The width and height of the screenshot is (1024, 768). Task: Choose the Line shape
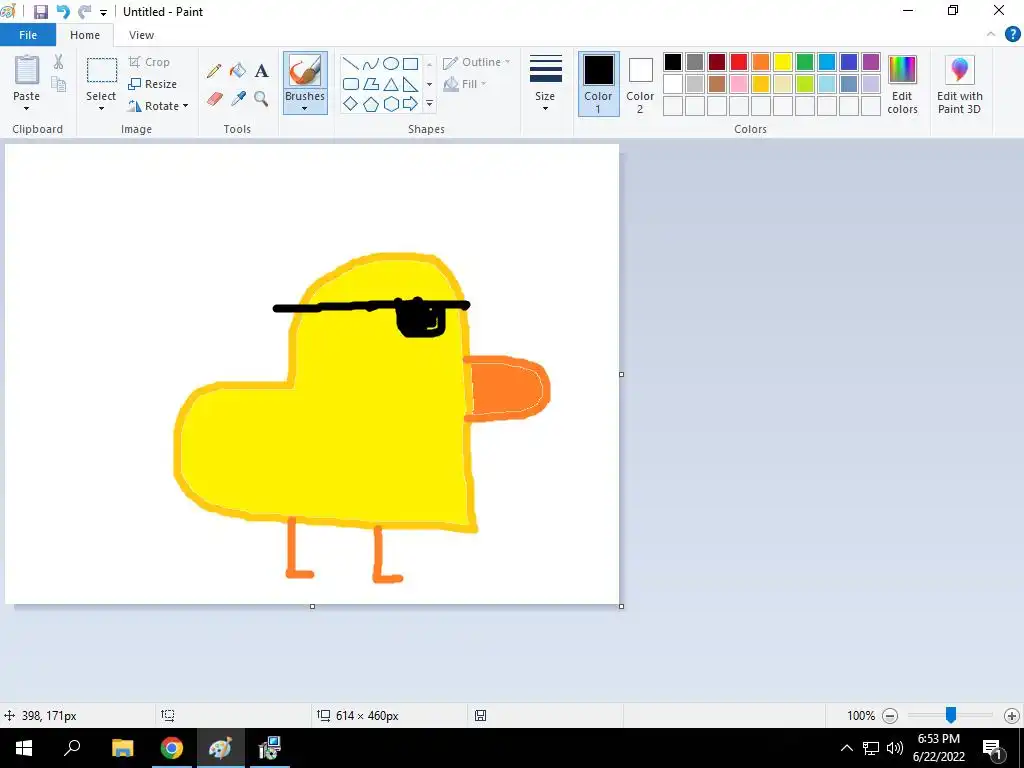[x=351, y=63]
